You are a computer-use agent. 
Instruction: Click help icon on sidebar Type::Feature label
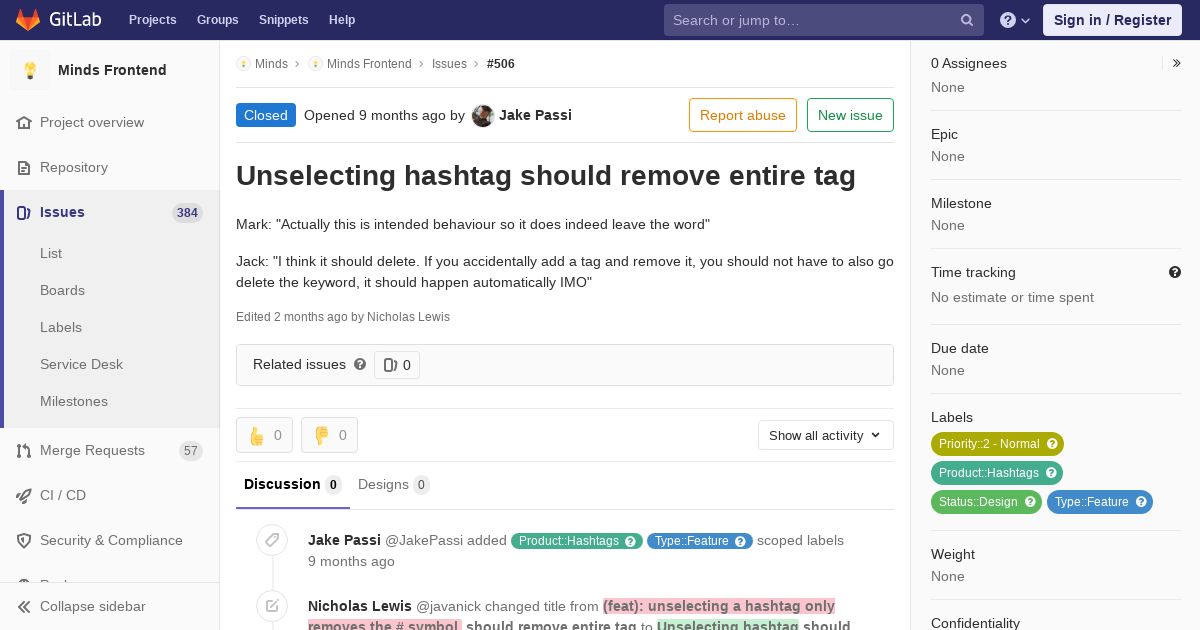(1141, 502)
